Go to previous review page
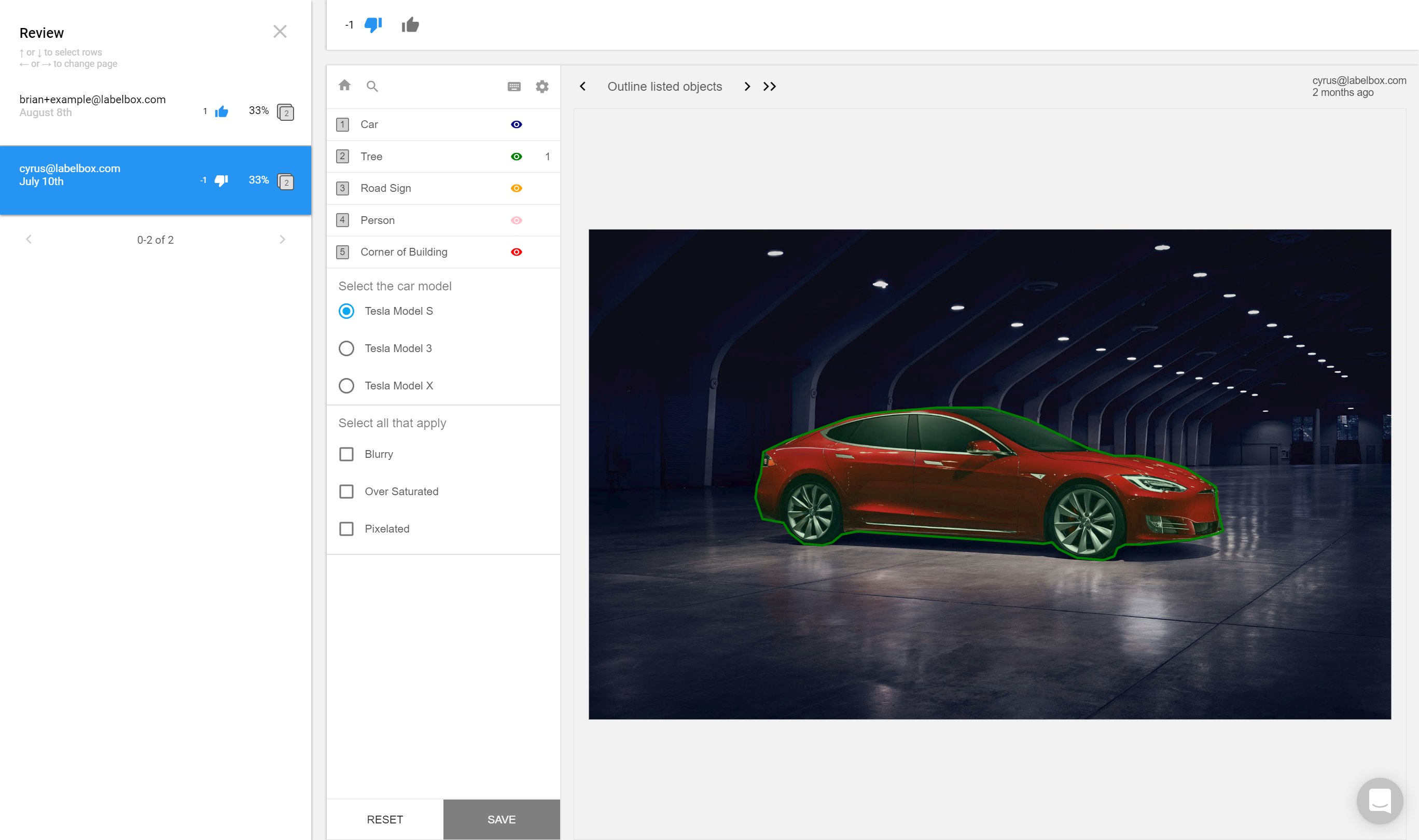The width and height of the screenshot is (1419, 840). (29, 240)
